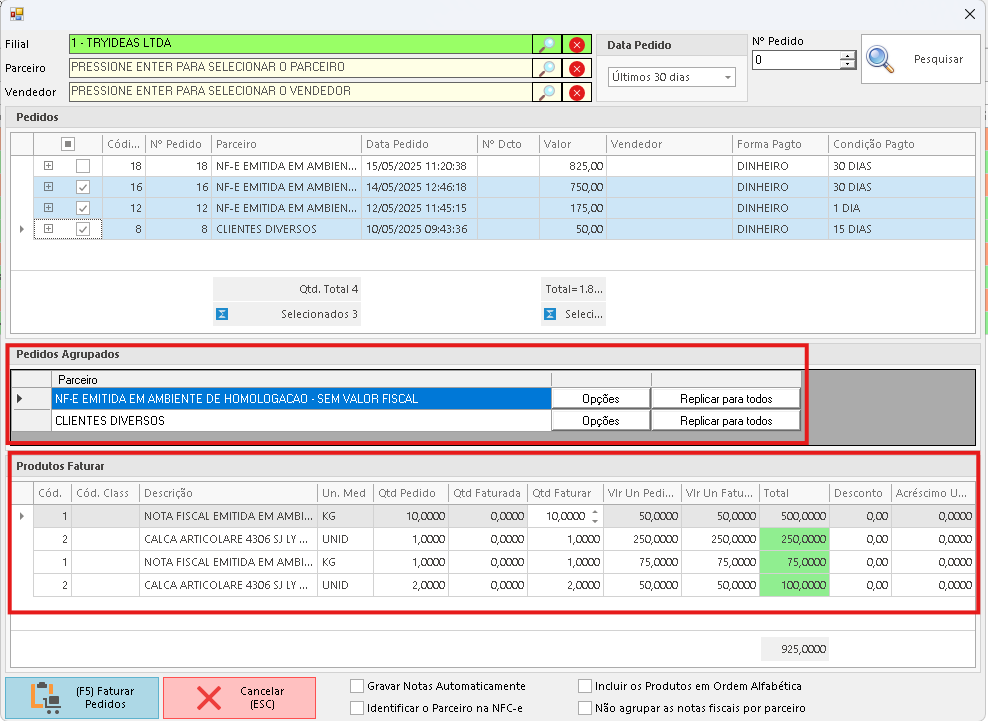Viewport: 988px width, 721px height.
Task: Clear the Vendedor field with red X
Action: coord(577,92)
